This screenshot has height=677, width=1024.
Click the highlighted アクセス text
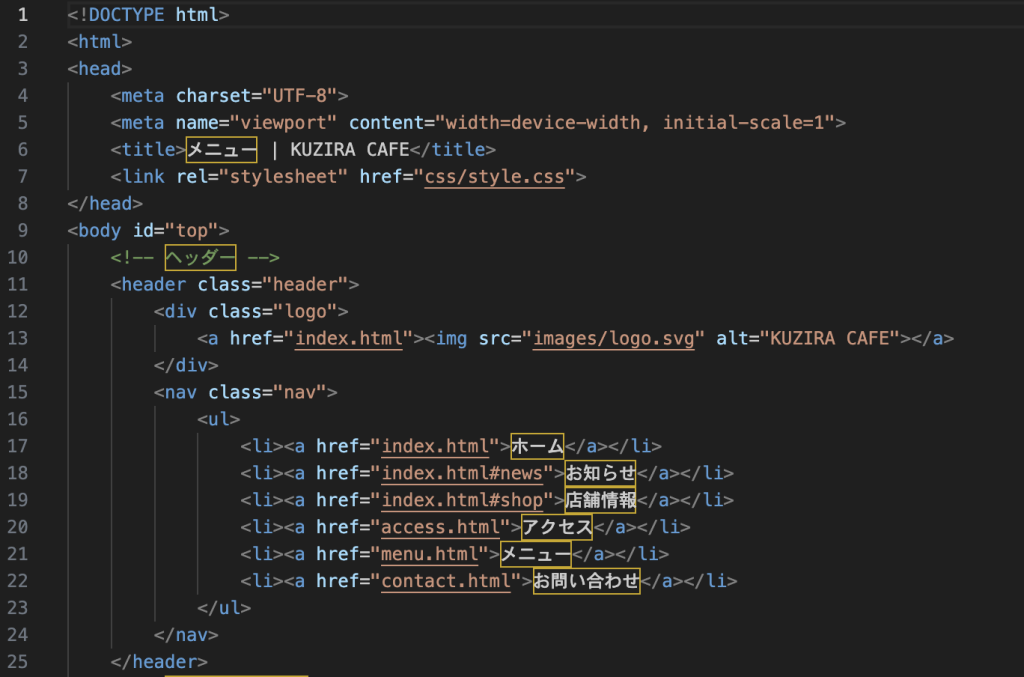557,527
